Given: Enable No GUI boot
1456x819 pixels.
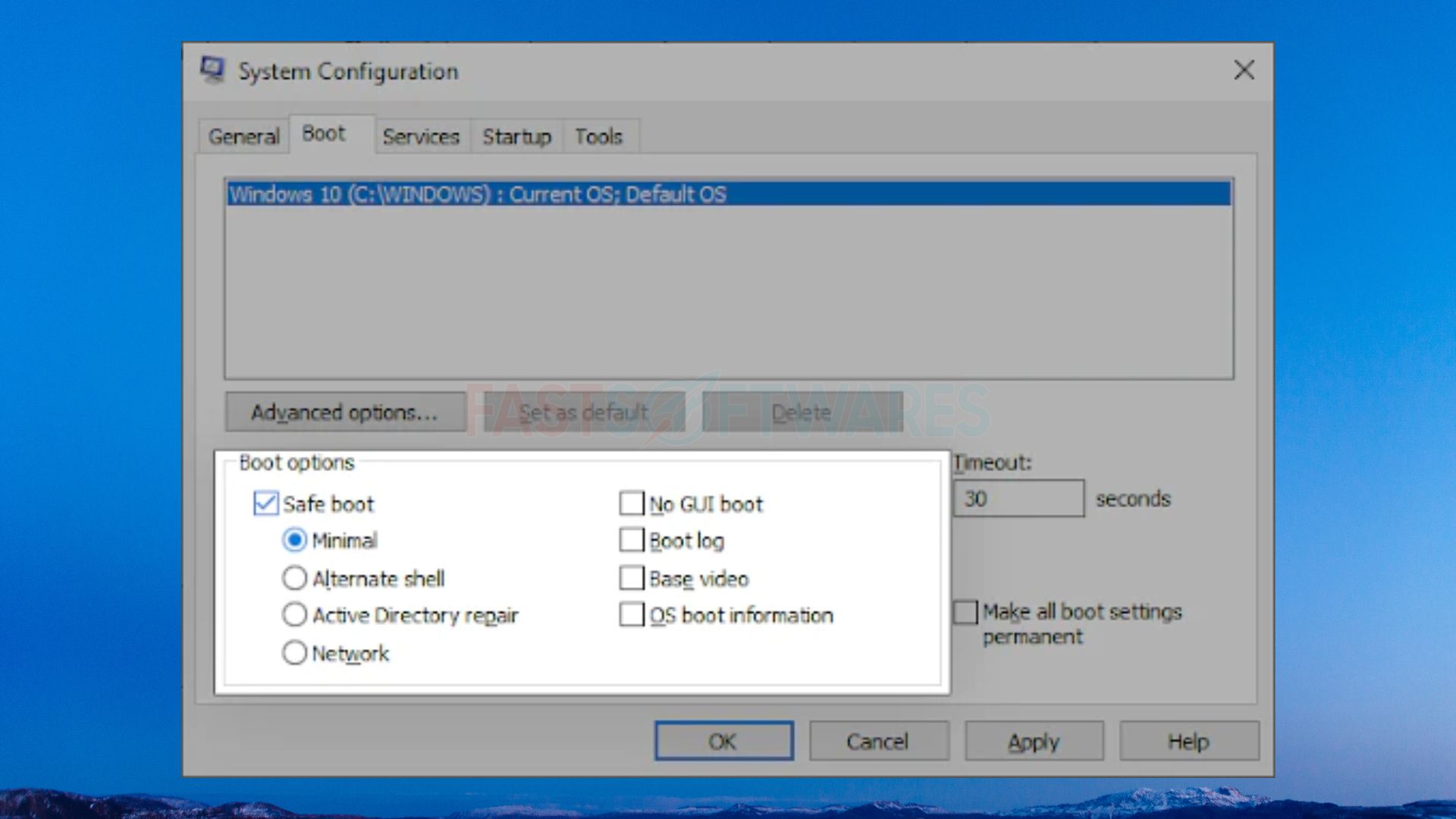Looking at the screenshot, I should click(632, 503).
